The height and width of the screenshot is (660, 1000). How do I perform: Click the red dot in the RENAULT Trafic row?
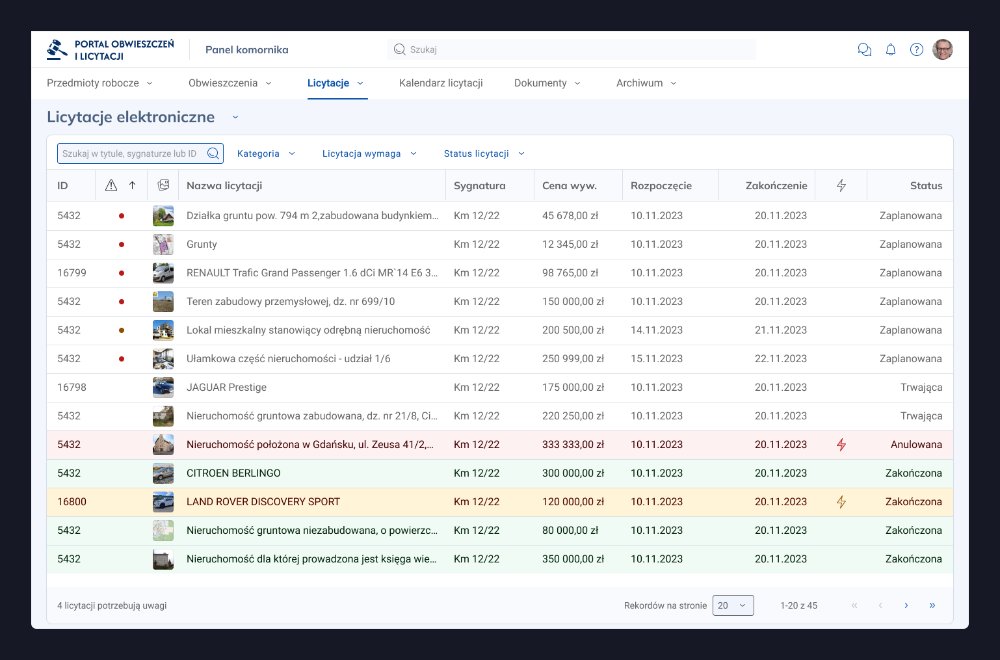[x=121, y=273]
